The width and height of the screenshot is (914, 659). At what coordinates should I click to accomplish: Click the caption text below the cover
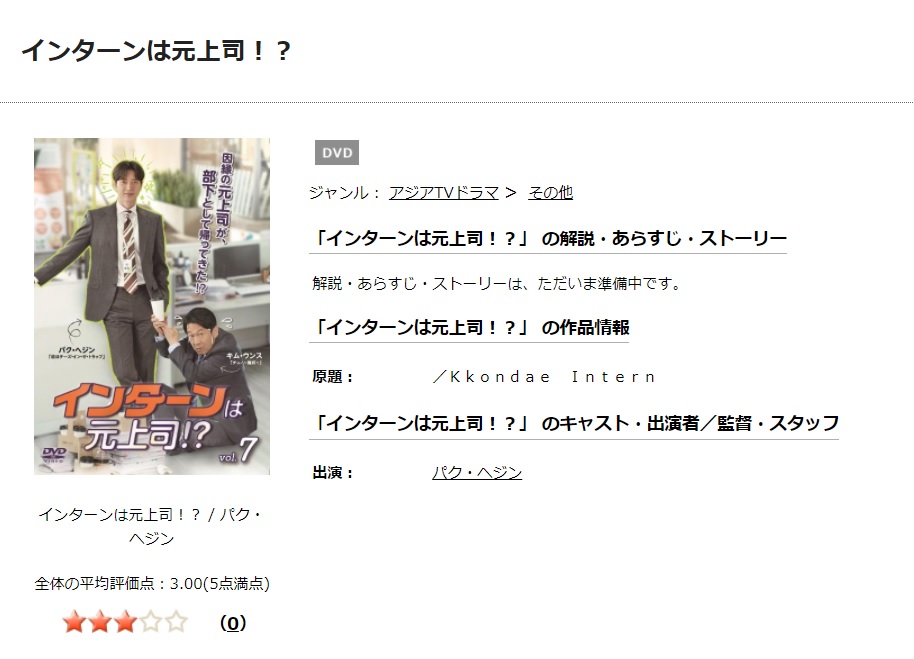pyautogui.click(x=152, y=526)
